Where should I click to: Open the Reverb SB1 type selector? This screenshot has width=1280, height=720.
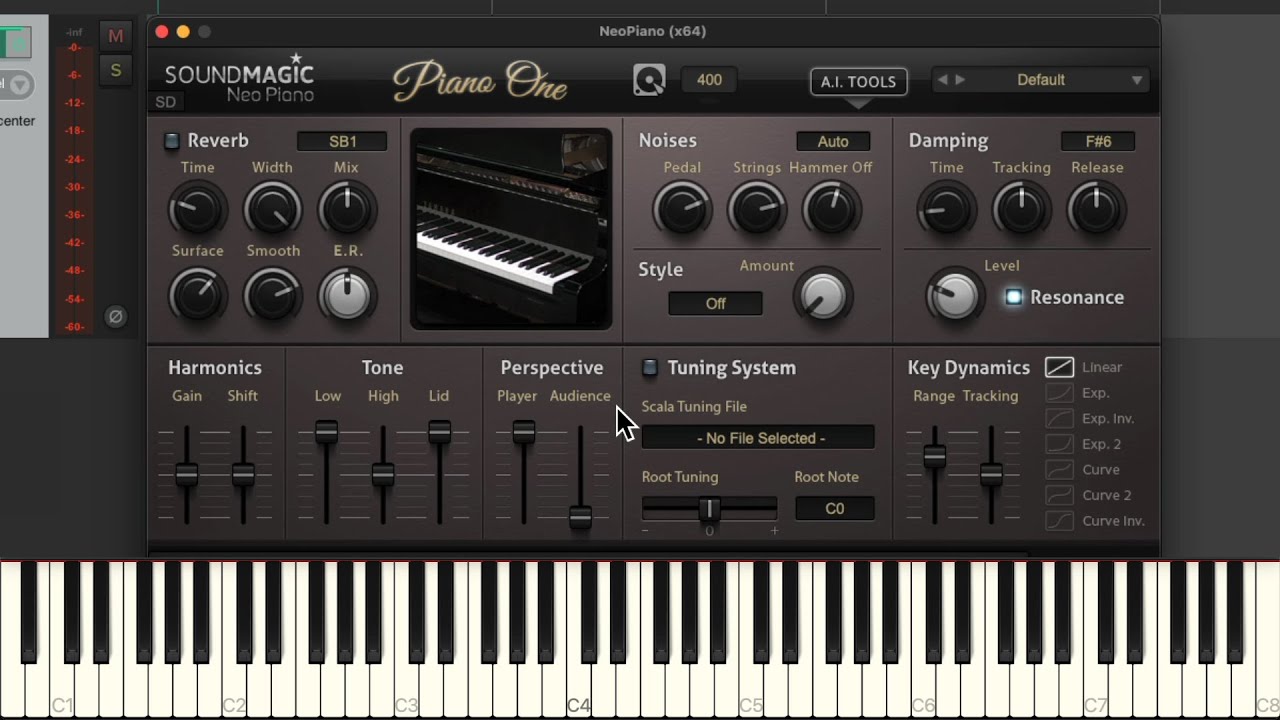342,141
